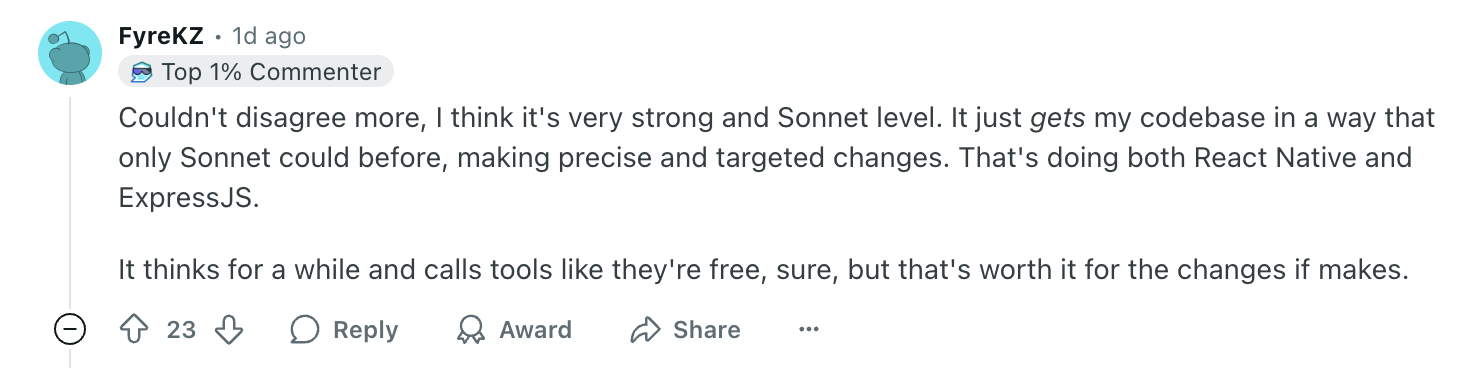Image resolution: width=1466 pixels, height=368 pixels.
Task: Click the Reply text label
Action: click(365, 330)
